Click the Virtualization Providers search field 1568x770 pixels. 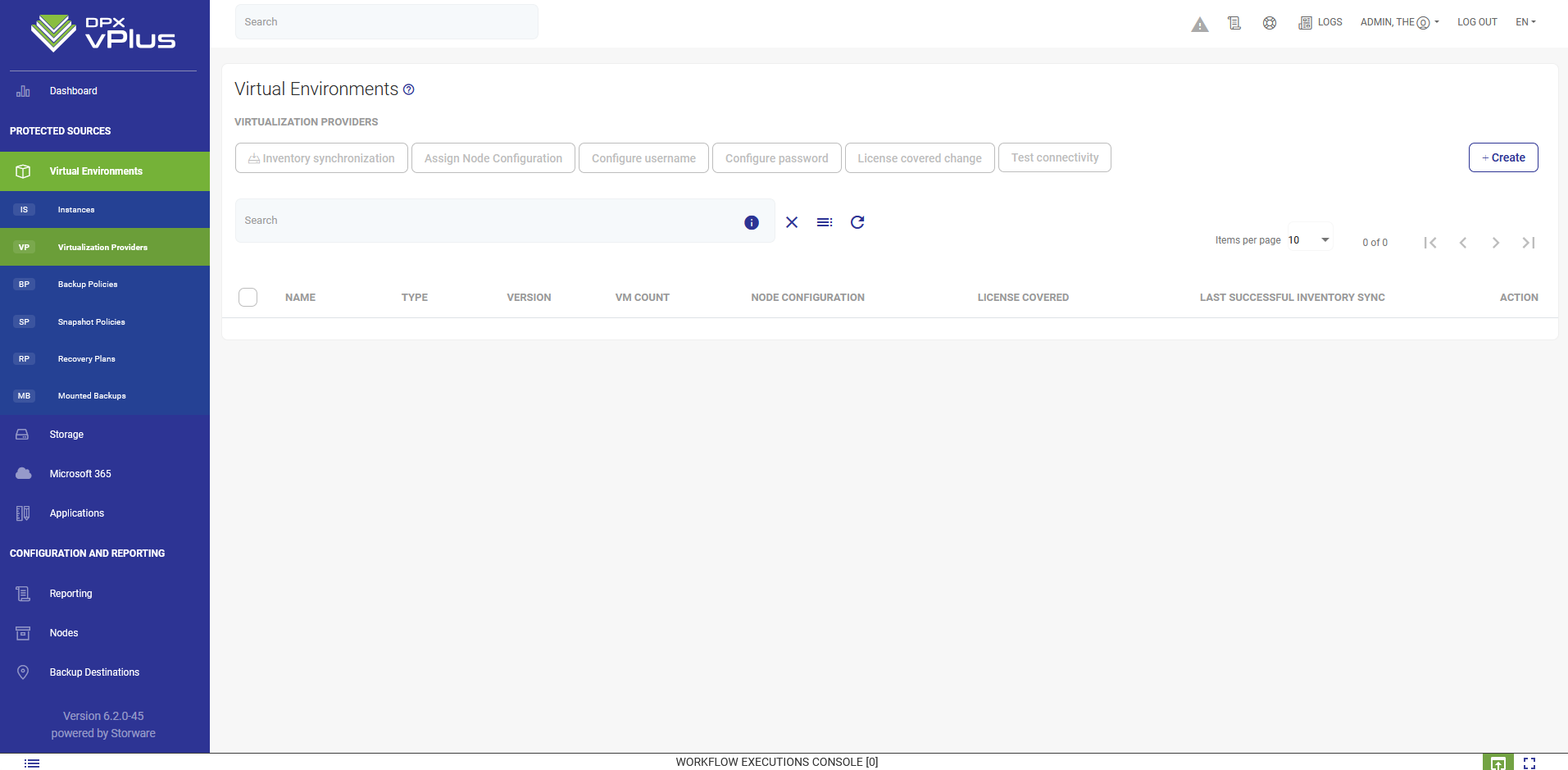(488, 221)
